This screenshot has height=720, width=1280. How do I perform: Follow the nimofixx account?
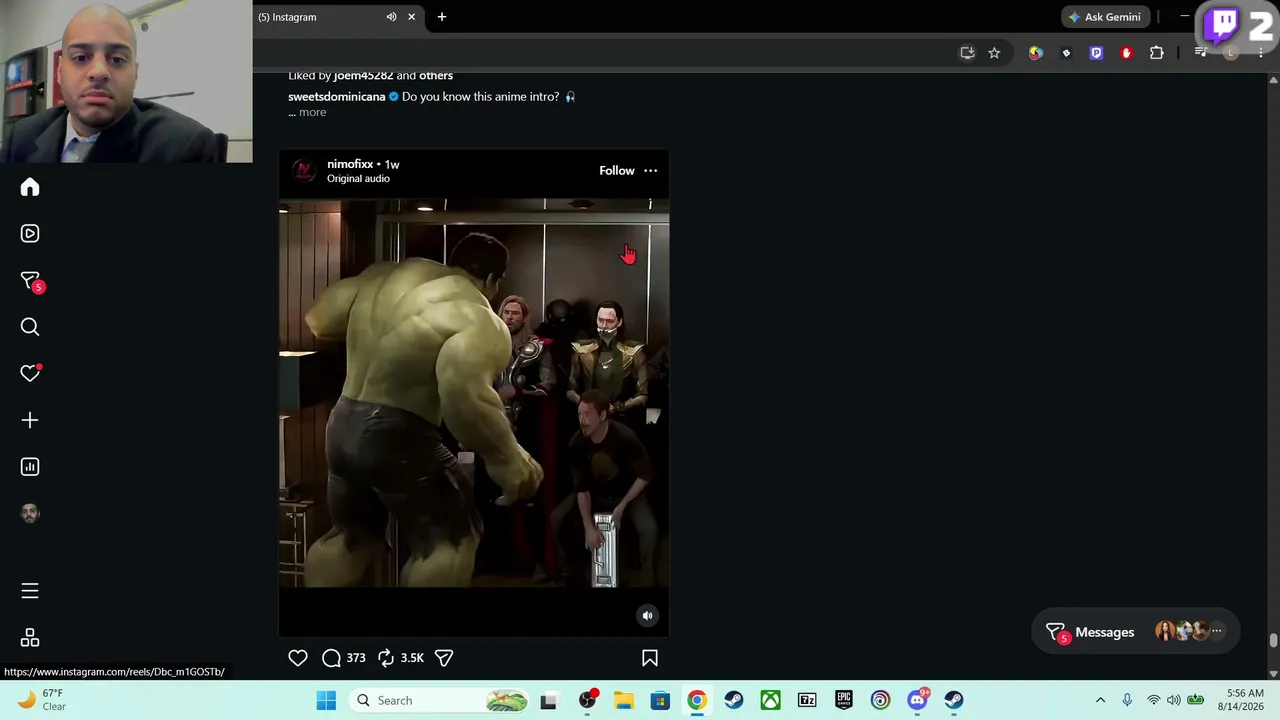pyautogui.click(x=617, y=171)
